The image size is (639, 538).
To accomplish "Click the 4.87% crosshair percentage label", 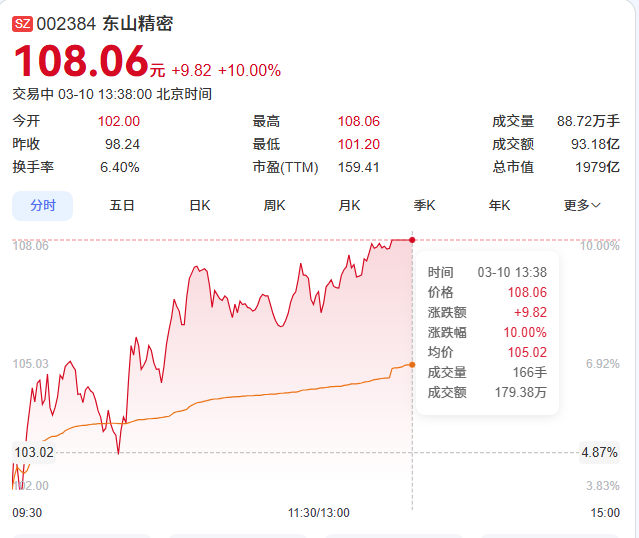I will [599, 452].
